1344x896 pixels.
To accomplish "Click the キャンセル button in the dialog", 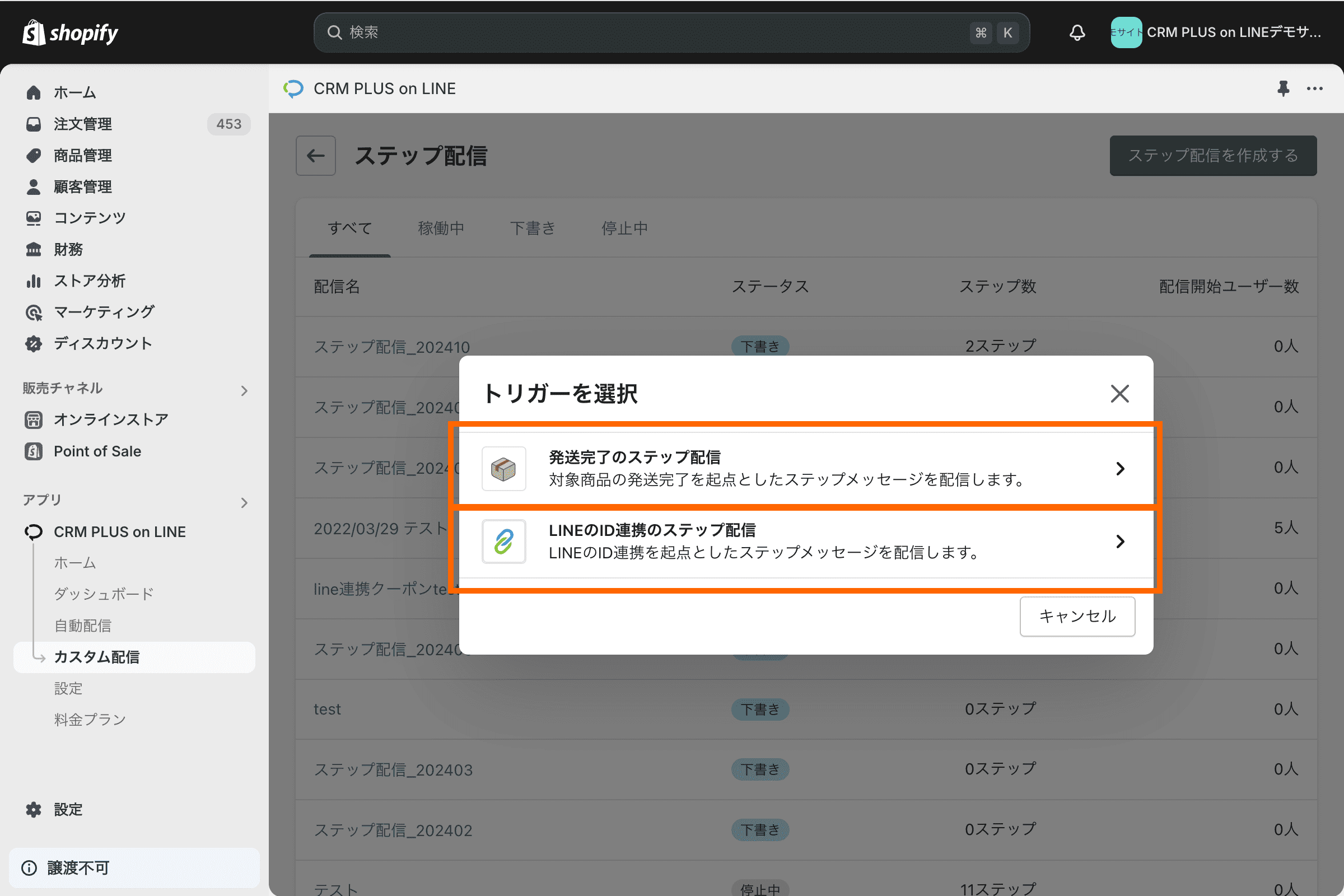I will (x=1077, y=616).
